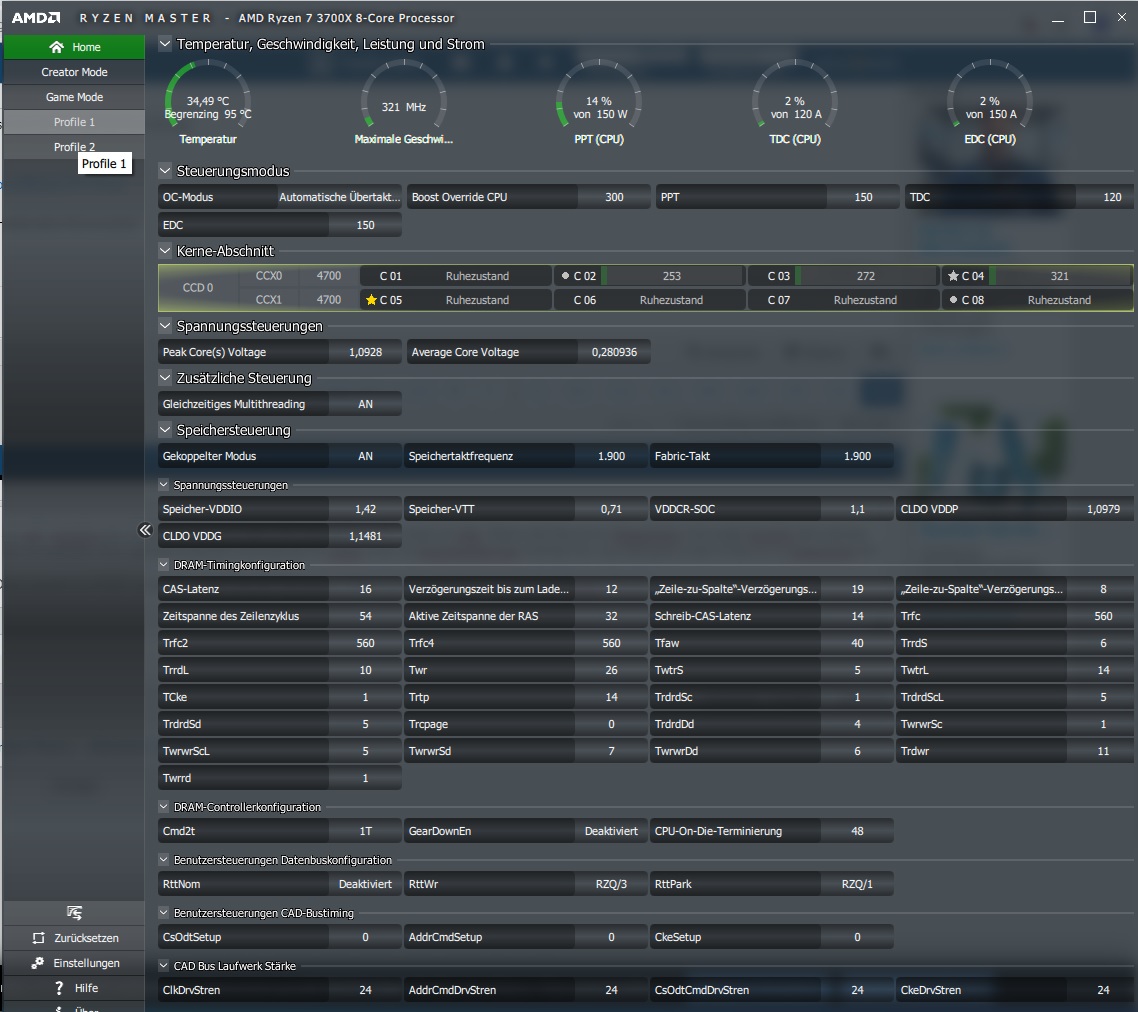Click Boost Override CPU value 300
Image resolution: width=1138 pixels, height=1012 pixels.
point(614,197)
